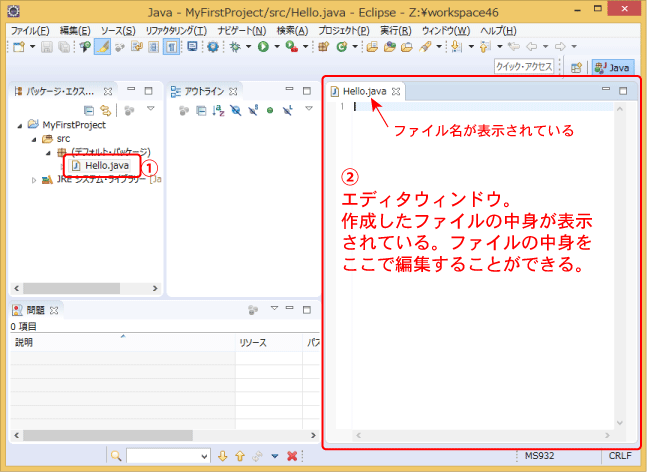This screenshot has height=472, width=647.
Task: Click the green New Java Class icon
Action: click(x=342, y=47)
